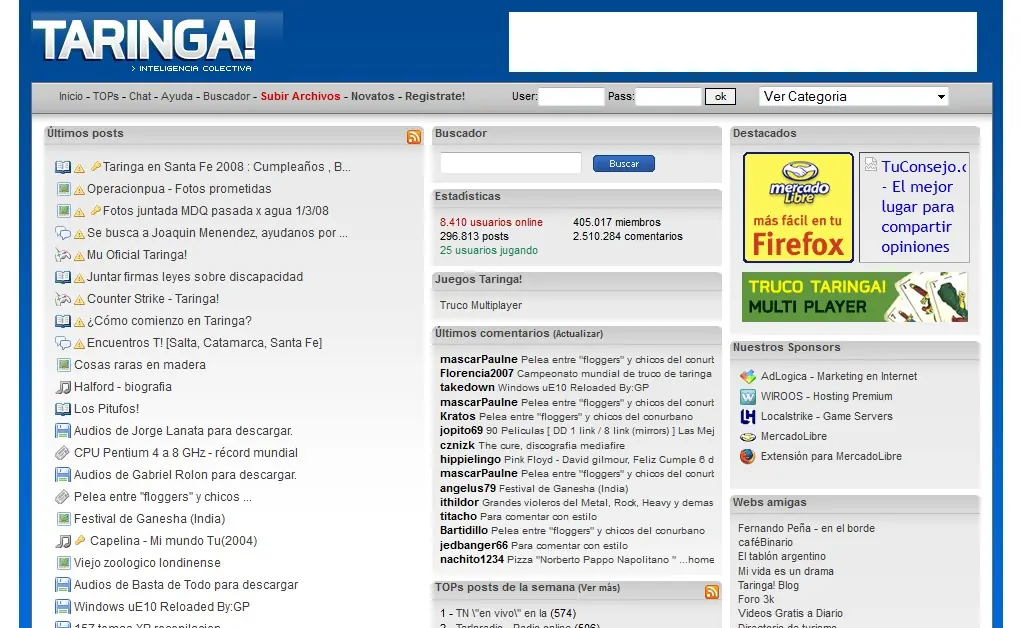This screenshot has width=1021, height=628.
Task: Click the category icon beside Cosas raras en madera
Action: coord(63,365)
